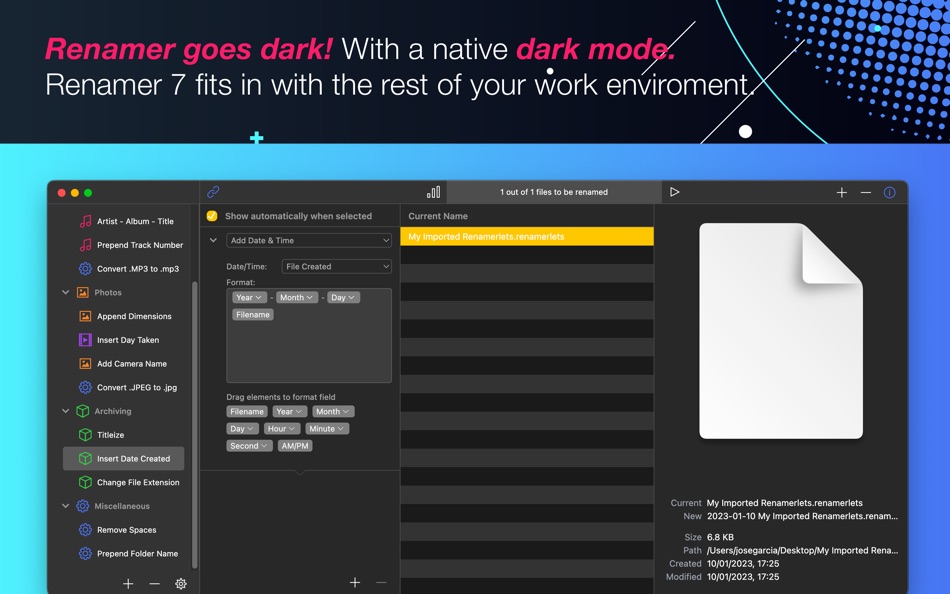Click the files to be renamed status
The width and height of the screenshot is (950, 594).
click(x=554, y=192)
